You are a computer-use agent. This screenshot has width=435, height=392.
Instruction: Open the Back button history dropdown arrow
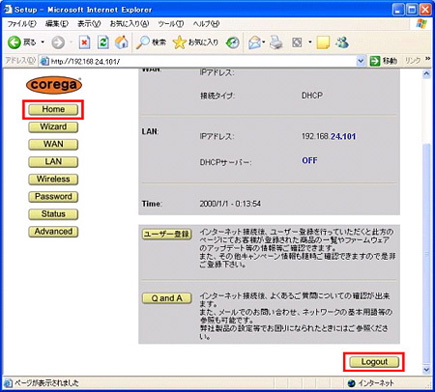pyautogui.click(x=43, y=42)
